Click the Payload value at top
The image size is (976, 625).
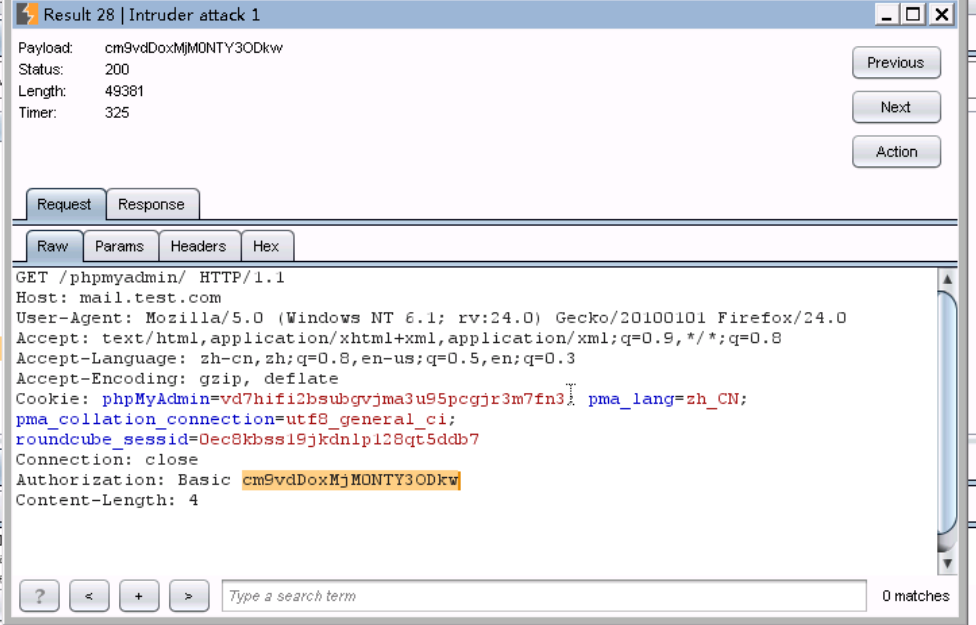[x=194, y=48]
